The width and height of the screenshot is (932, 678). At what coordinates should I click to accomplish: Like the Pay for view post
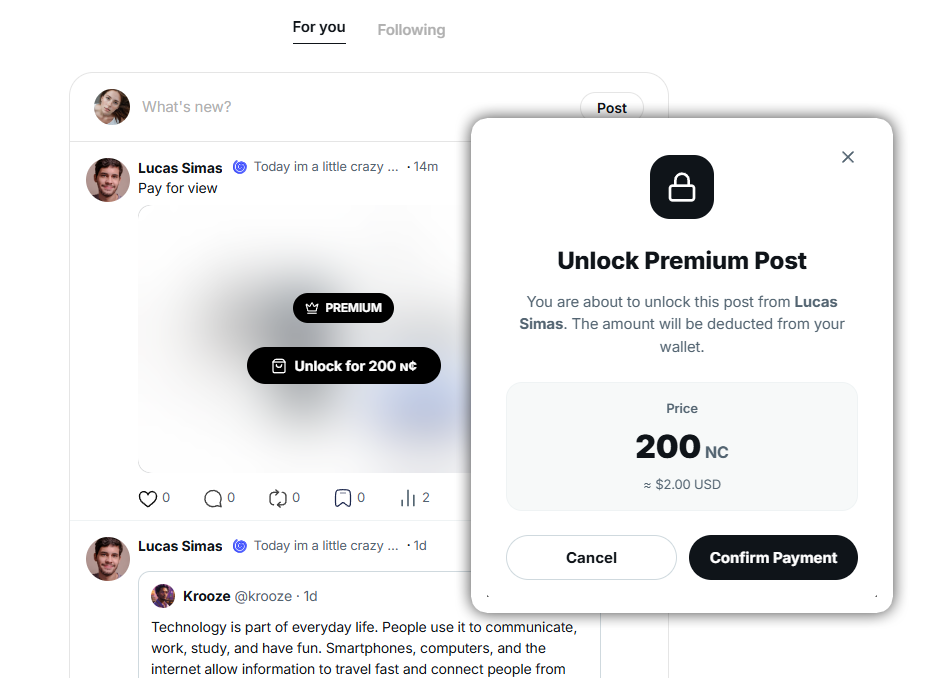click(147, 499)
